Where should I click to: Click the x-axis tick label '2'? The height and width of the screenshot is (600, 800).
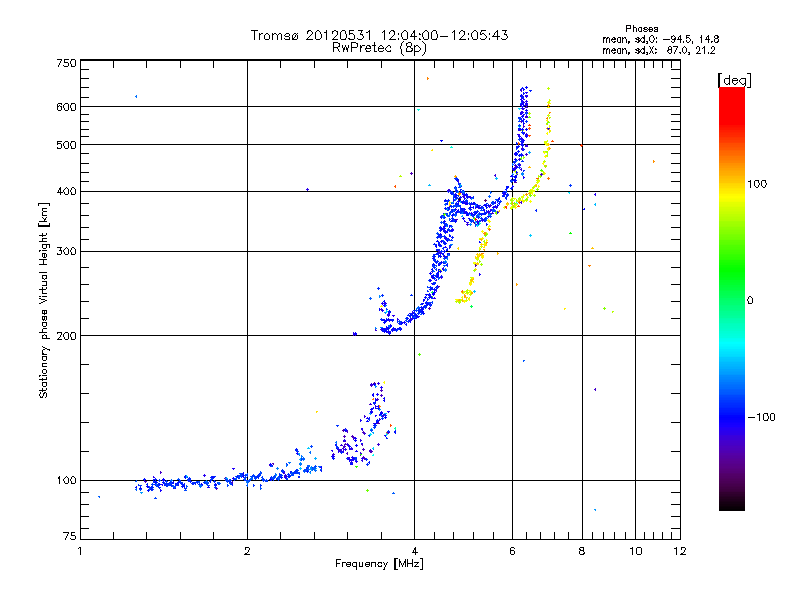247,551
